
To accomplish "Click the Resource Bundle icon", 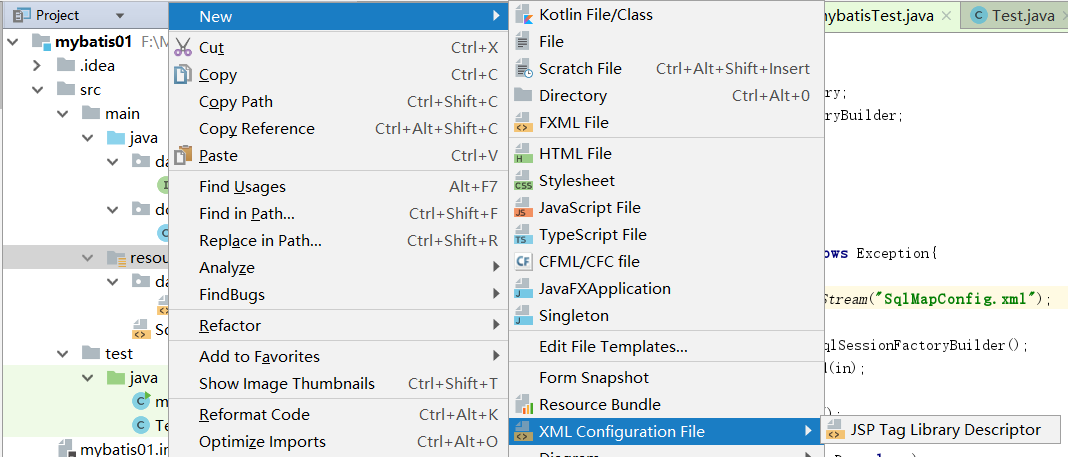I will pos(523,405).
